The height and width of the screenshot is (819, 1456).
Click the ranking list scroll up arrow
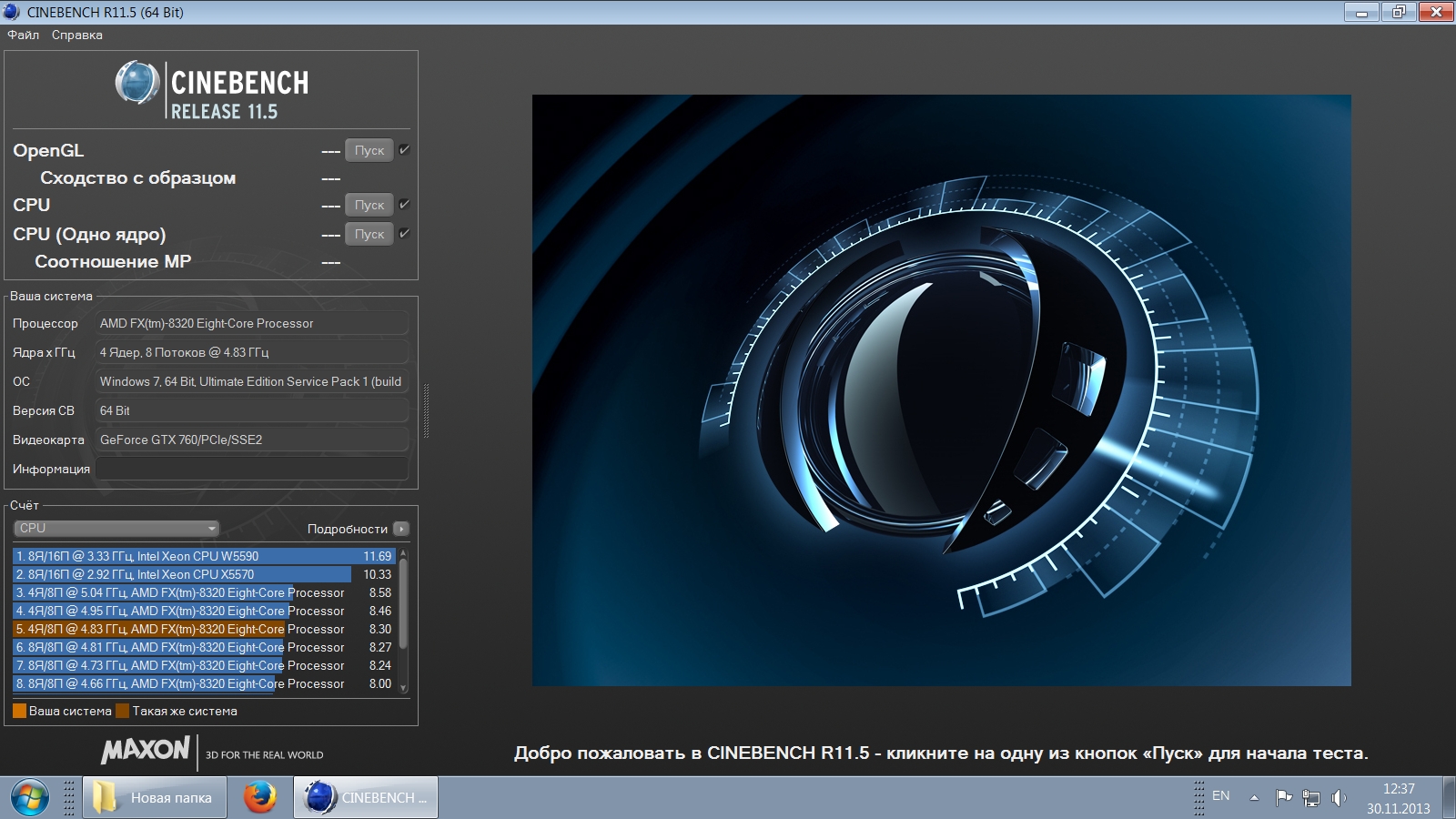(x=403, y=552)
